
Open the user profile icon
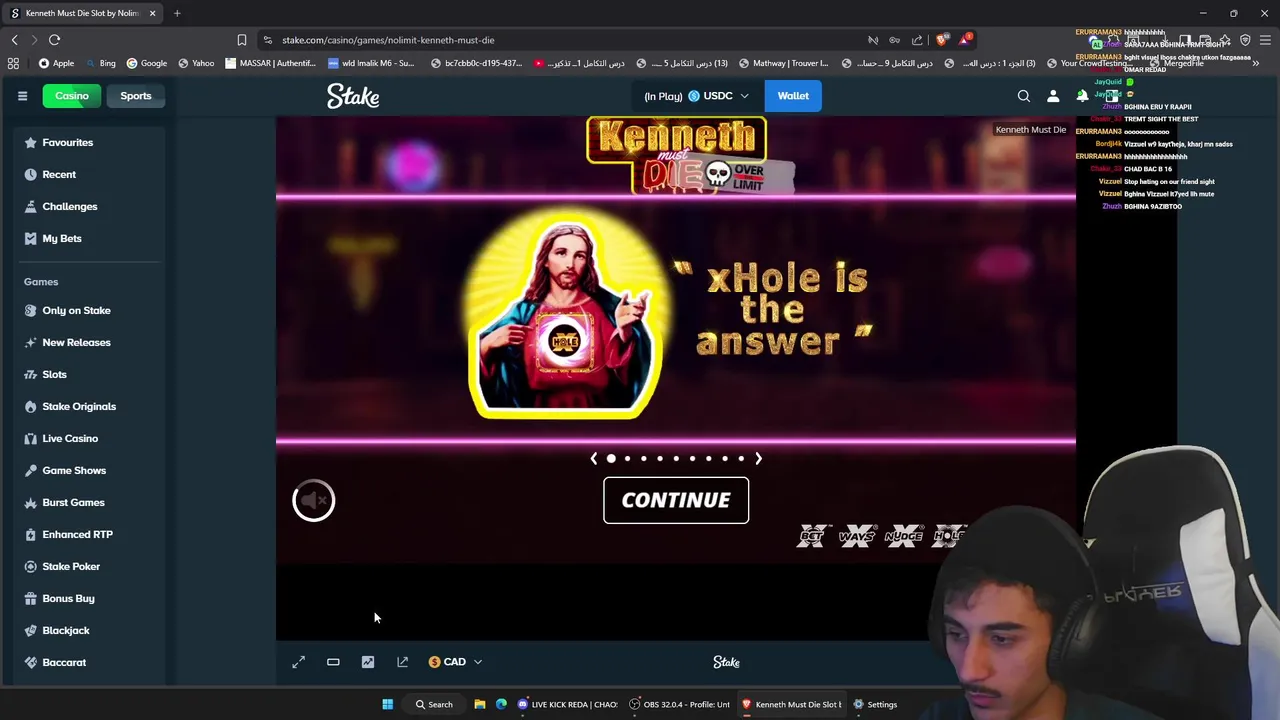click(1053, 96)
